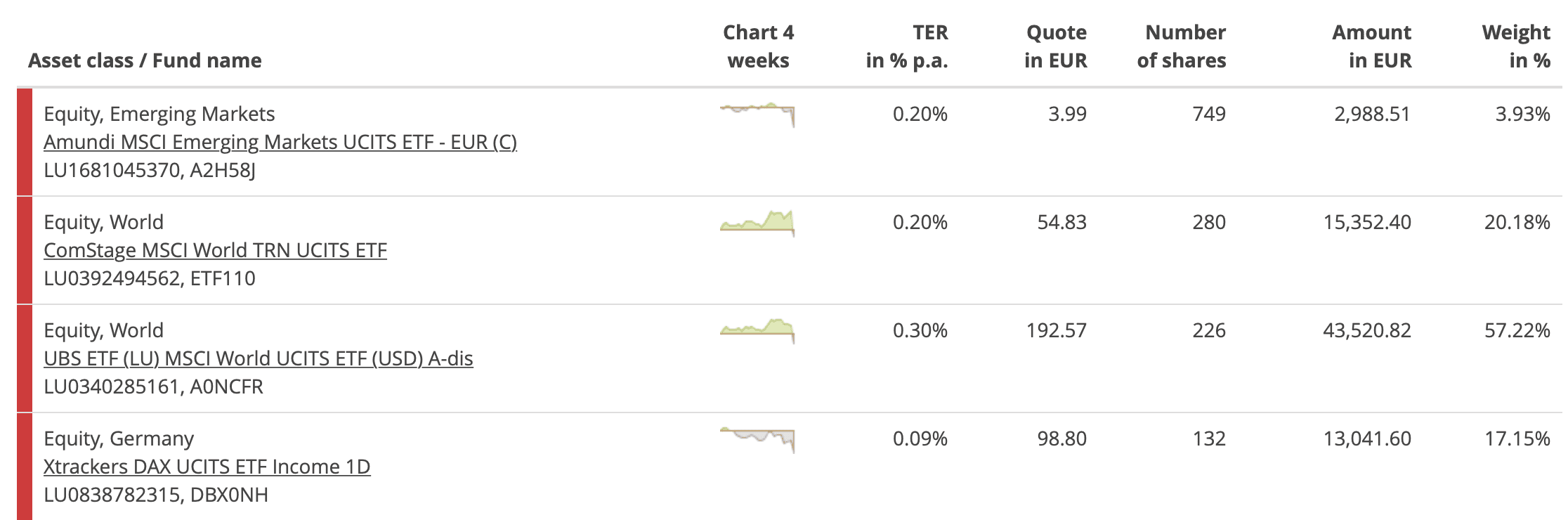Click the Number of shares column header
Viewport: 1568px width, 520px height.
1182,46
